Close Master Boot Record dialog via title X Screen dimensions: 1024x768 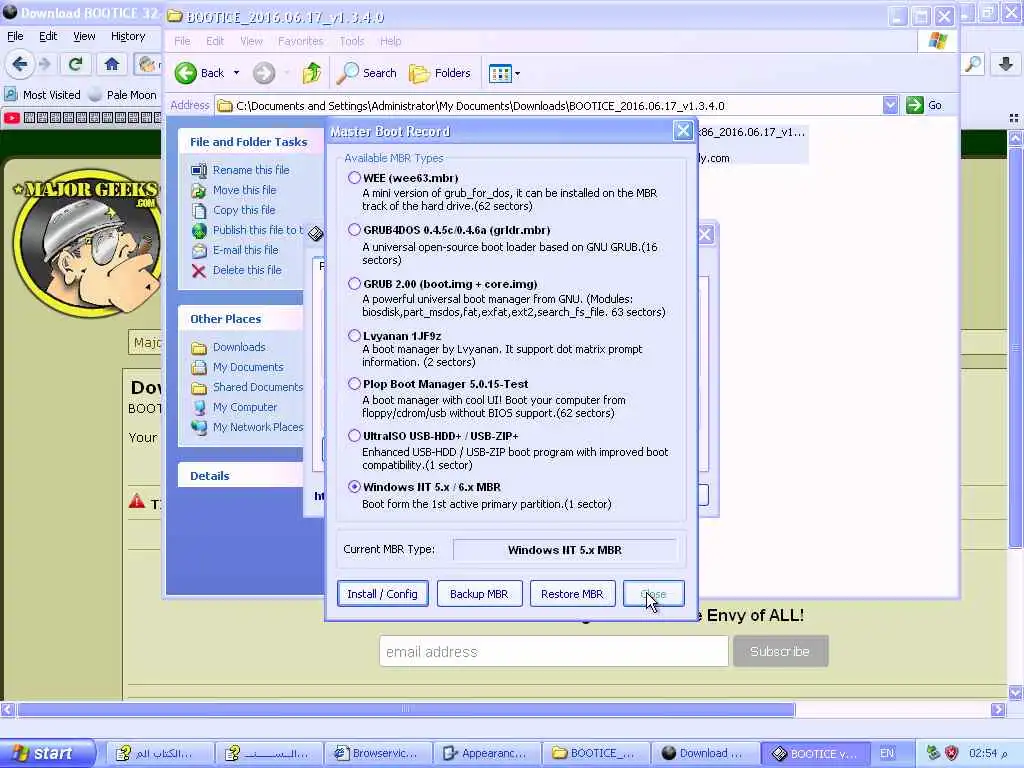tap(683, 131)
